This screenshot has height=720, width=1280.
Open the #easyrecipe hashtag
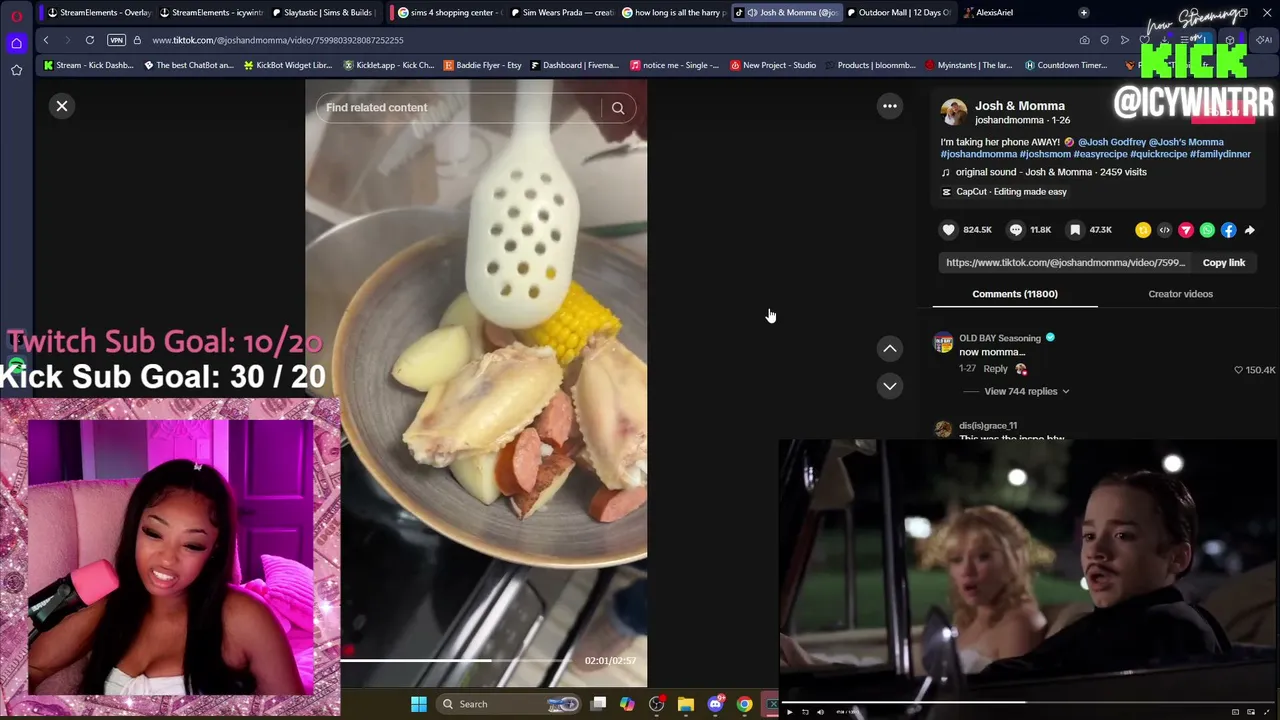click(x=1100, y=154)
